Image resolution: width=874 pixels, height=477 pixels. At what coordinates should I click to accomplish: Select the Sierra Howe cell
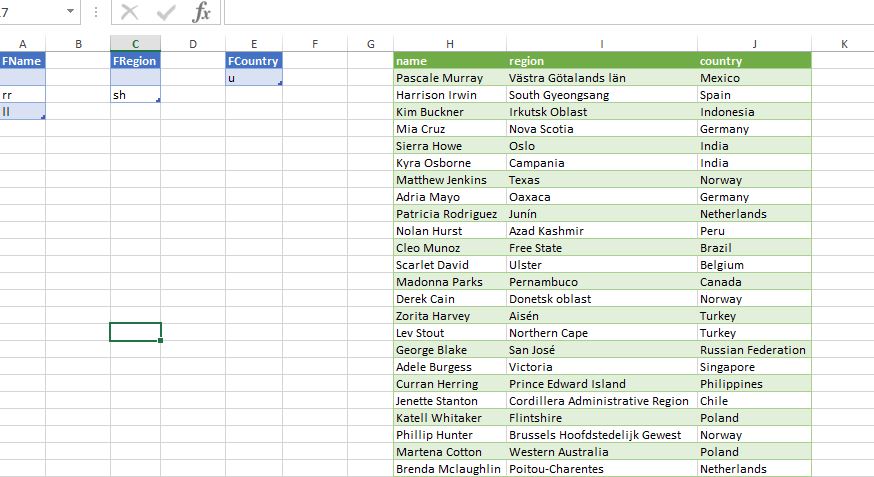pyautogui.click(x=450, y=146)
